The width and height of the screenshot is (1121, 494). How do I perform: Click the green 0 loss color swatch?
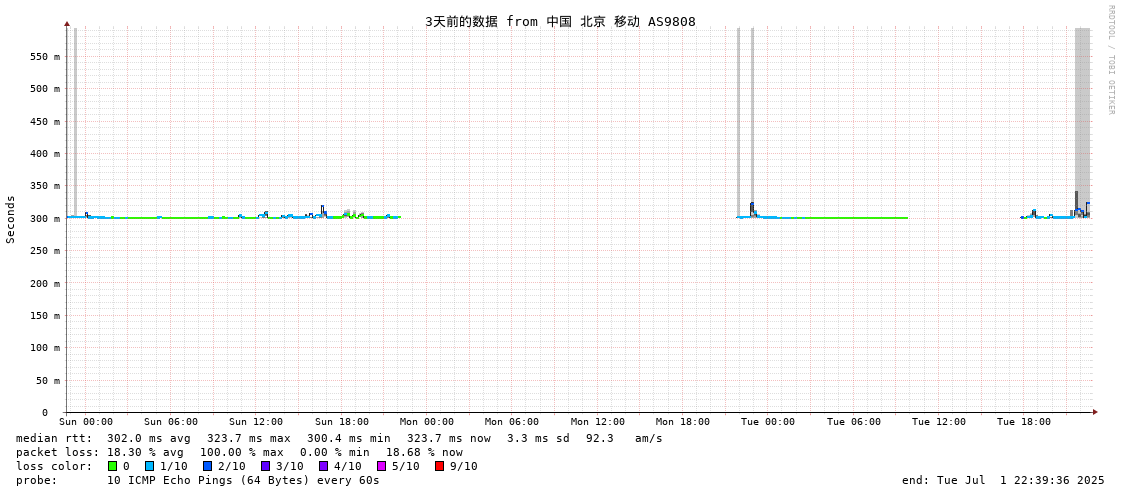point(112,466)
